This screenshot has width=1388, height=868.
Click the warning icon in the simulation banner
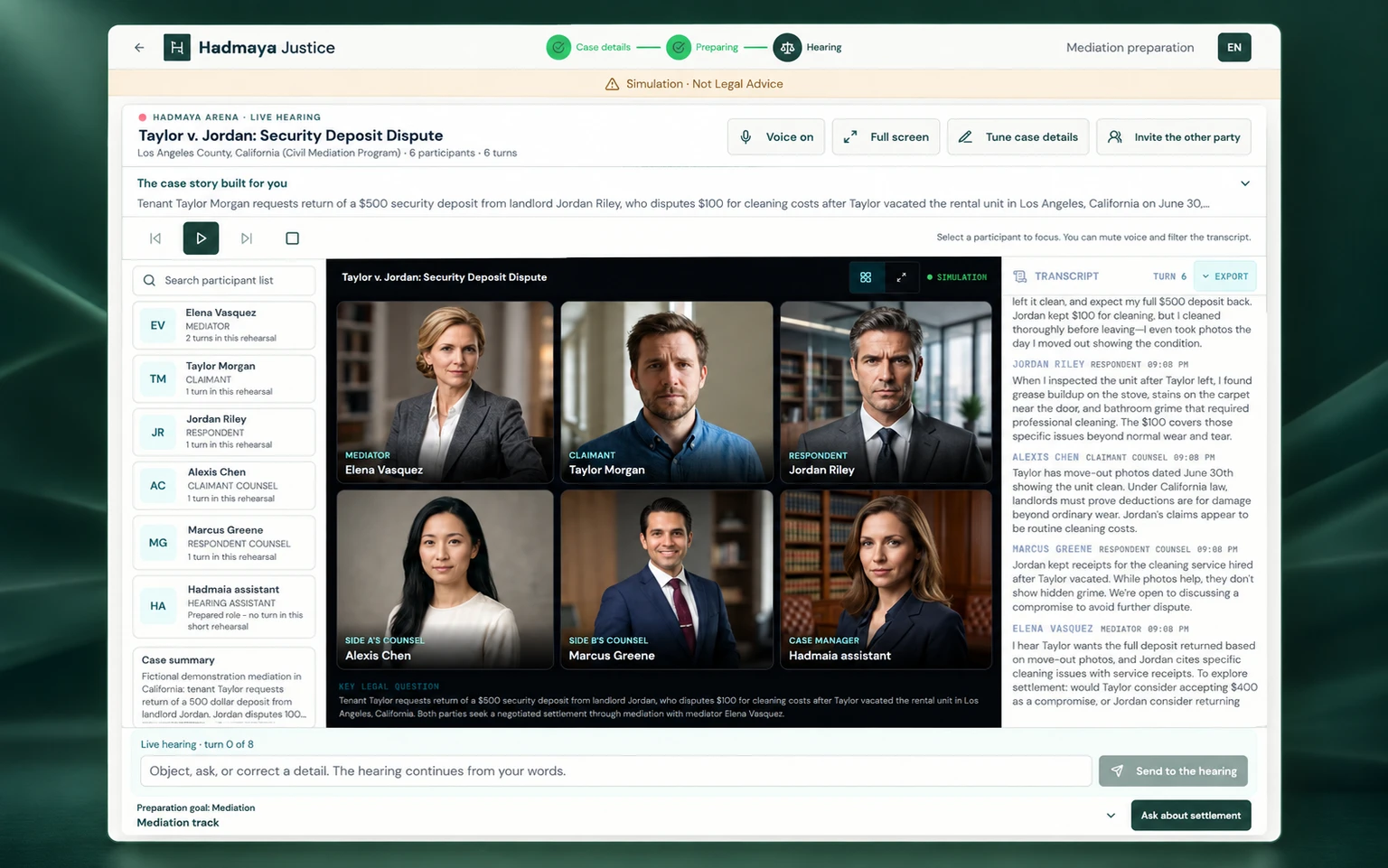[x=612, y=84]
